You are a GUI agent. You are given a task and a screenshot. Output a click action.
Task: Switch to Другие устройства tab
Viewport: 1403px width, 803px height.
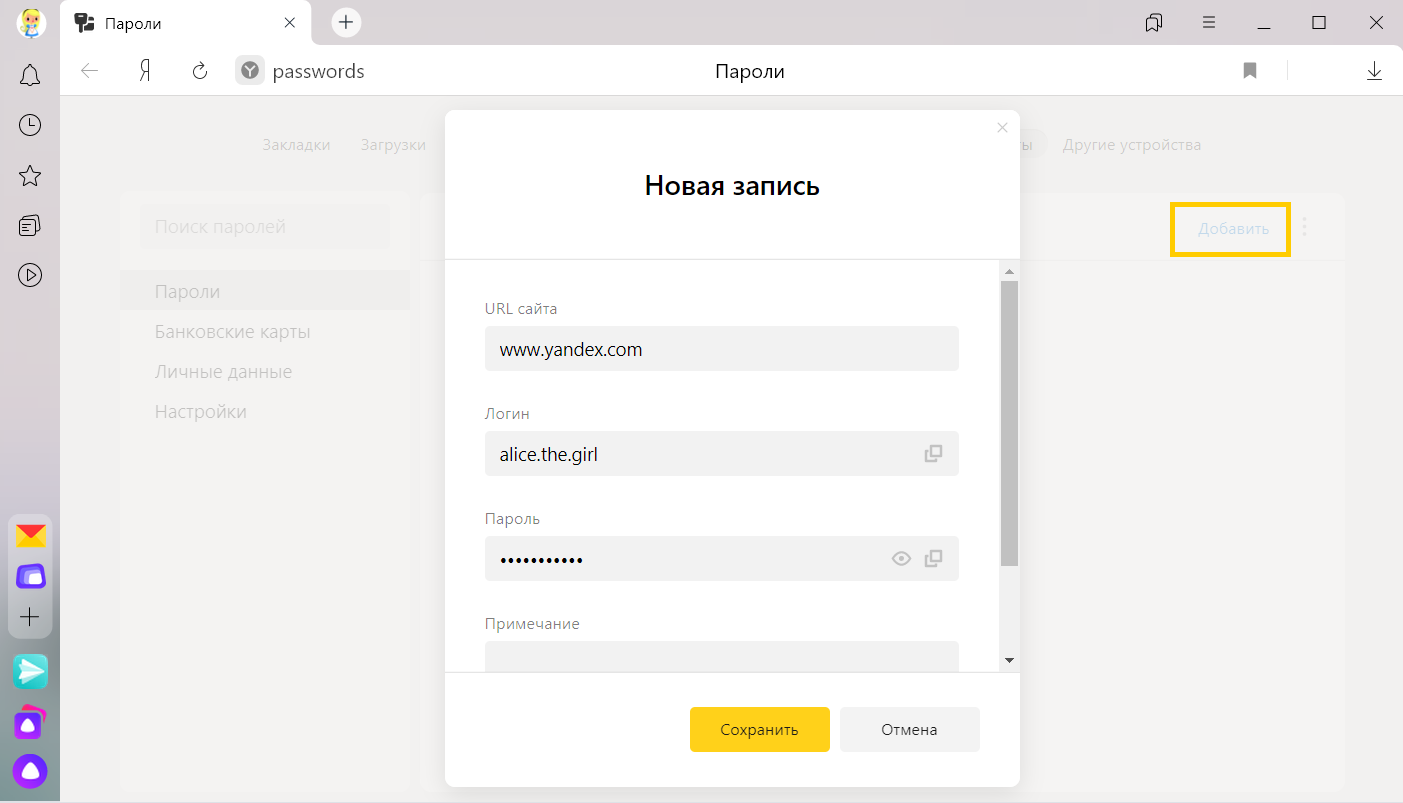coord(1132,145)
